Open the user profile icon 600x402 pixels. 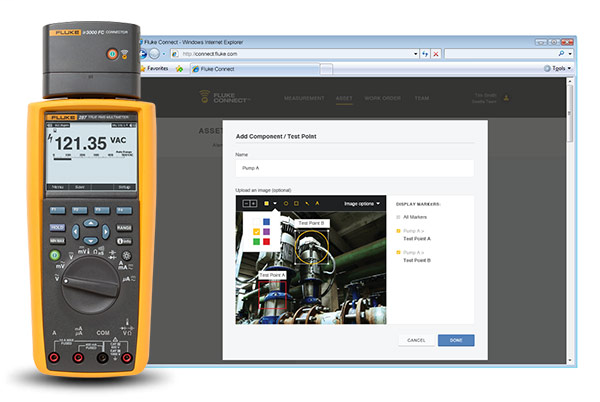(x=506, y=98)
